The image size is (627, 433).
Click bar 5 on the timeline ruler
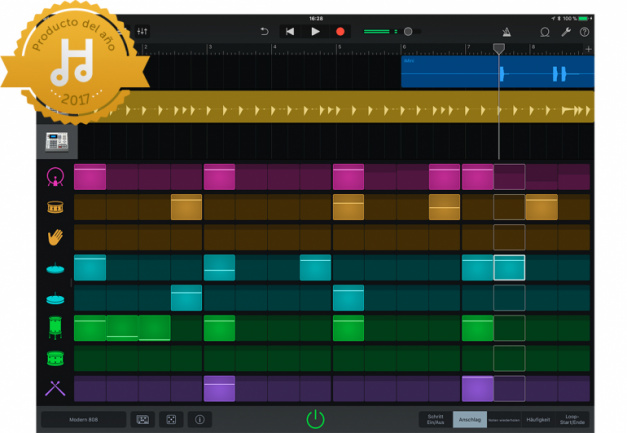339,48
